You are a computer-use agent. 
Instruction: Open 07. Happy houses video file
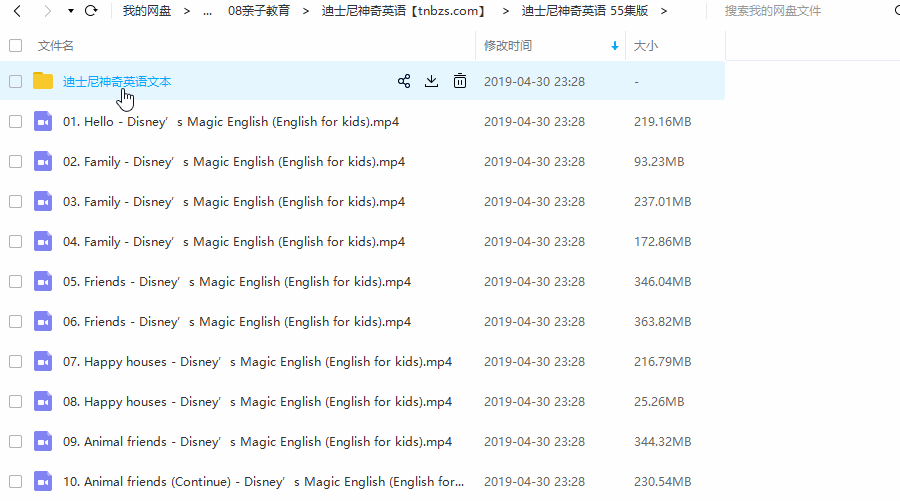[258, 362]
